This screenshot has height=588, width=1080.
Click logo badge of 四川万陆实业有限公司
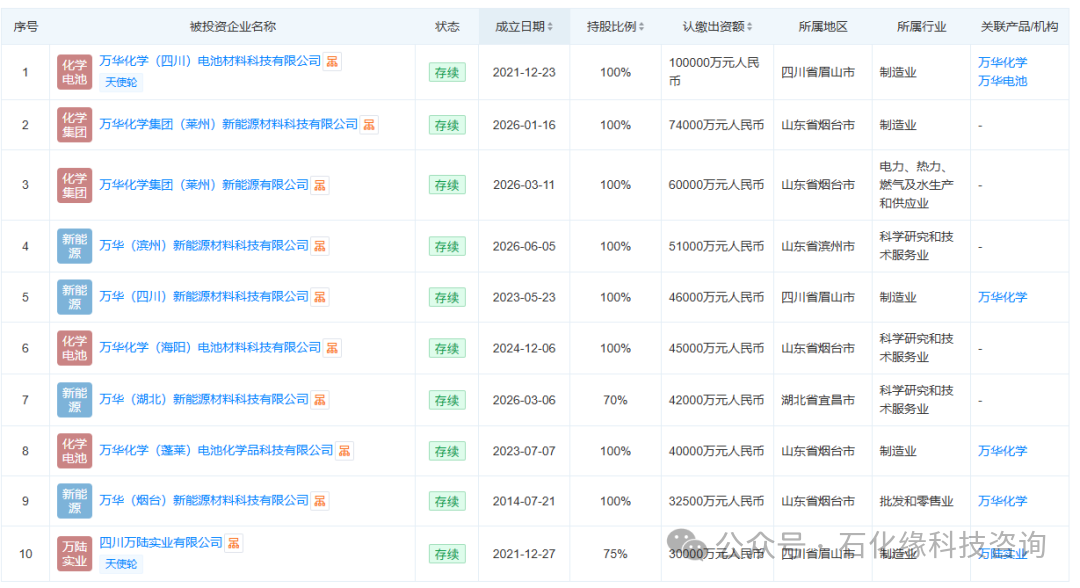(x=74, y=554)
